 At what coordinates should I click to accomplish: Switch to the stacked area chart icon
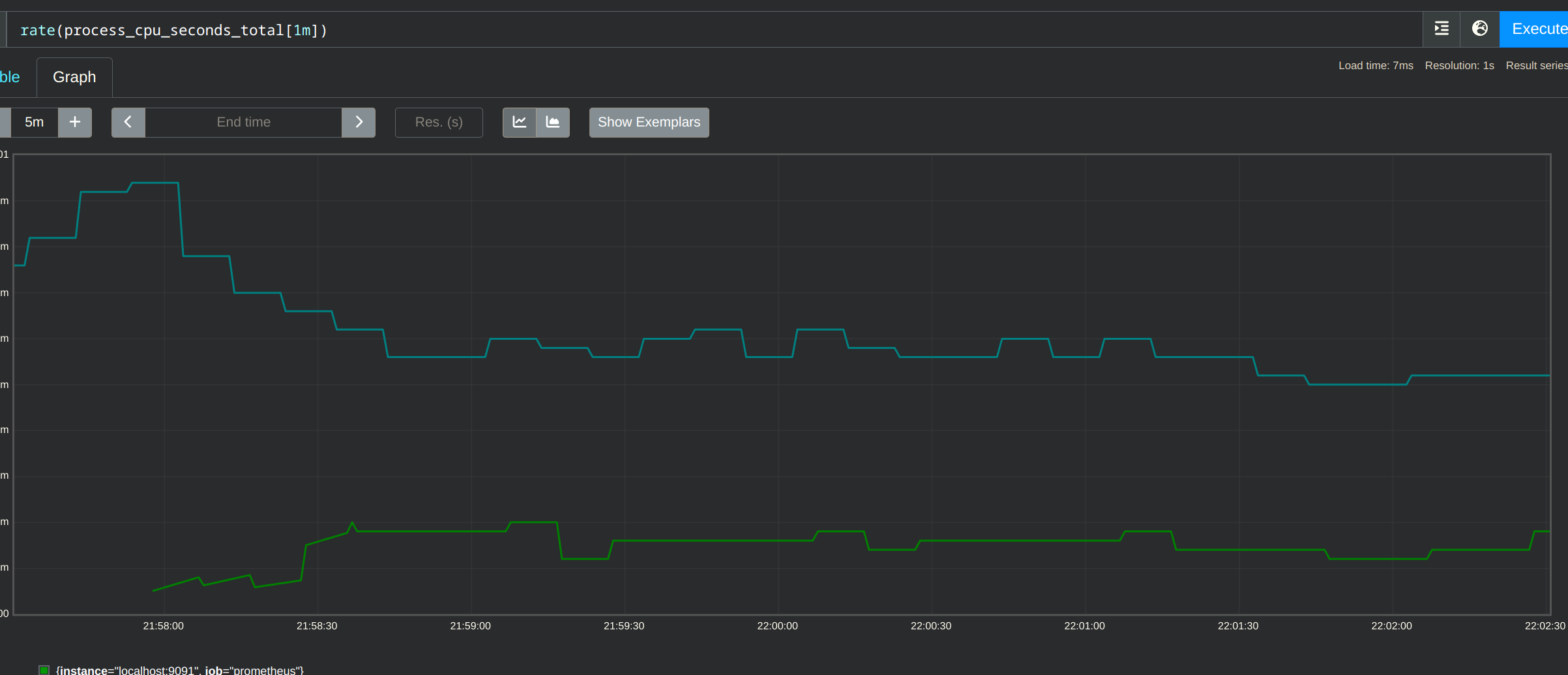click(x=553, y=122)
